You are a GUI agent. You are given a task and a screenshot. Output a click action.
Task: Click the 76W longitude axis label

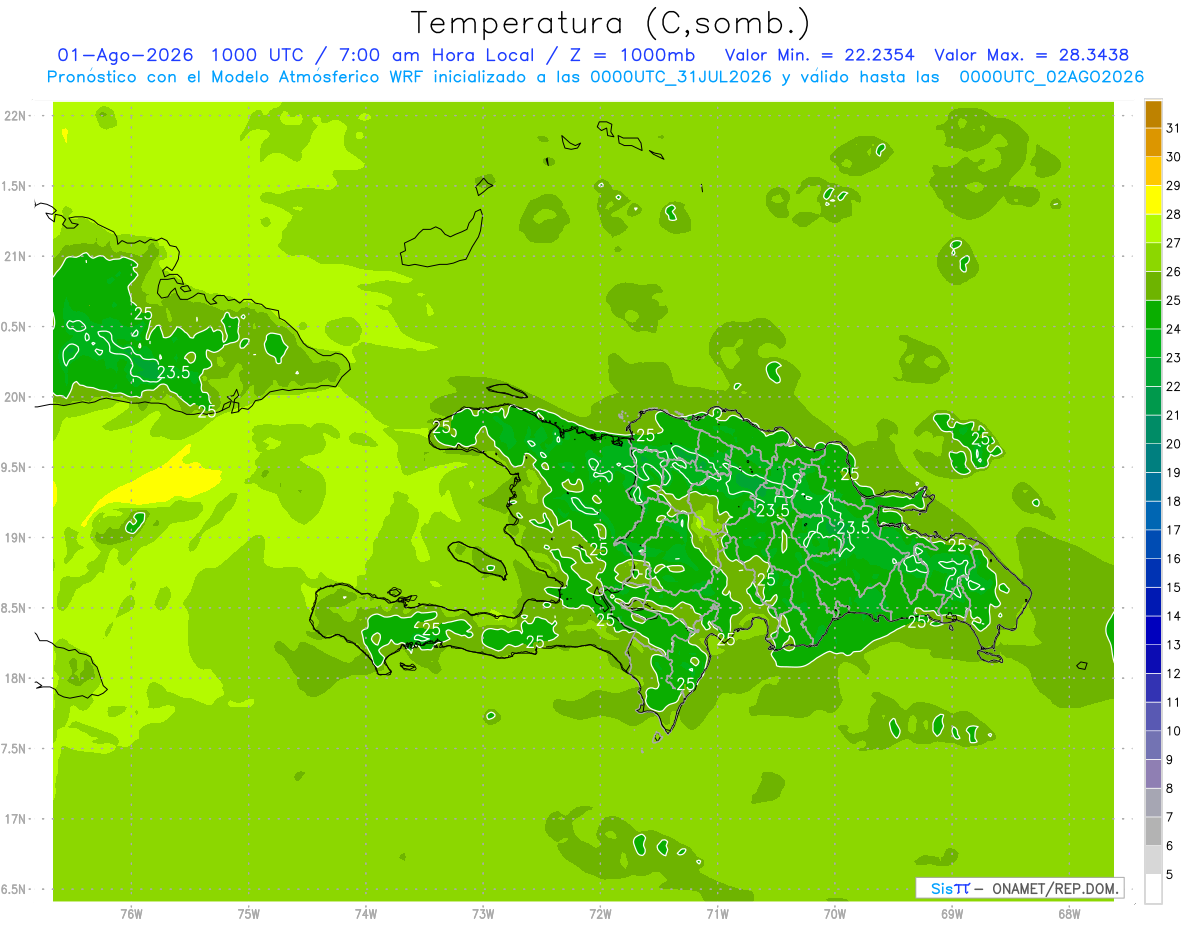[x=131, y=914]
